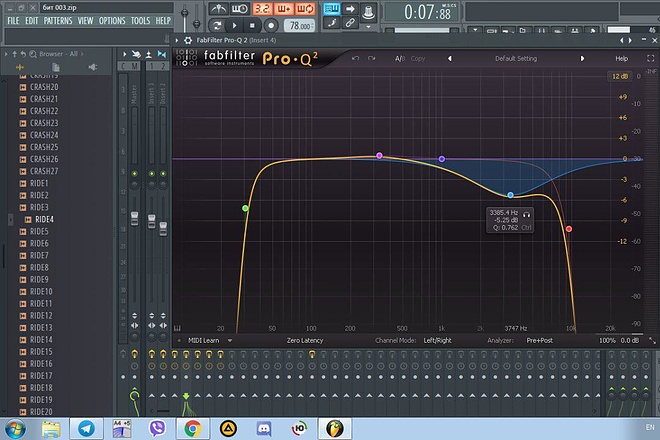This screenshot has width=660, height=440.
Task: Select the green low-cut EQ band node
Action: point(245,208)
